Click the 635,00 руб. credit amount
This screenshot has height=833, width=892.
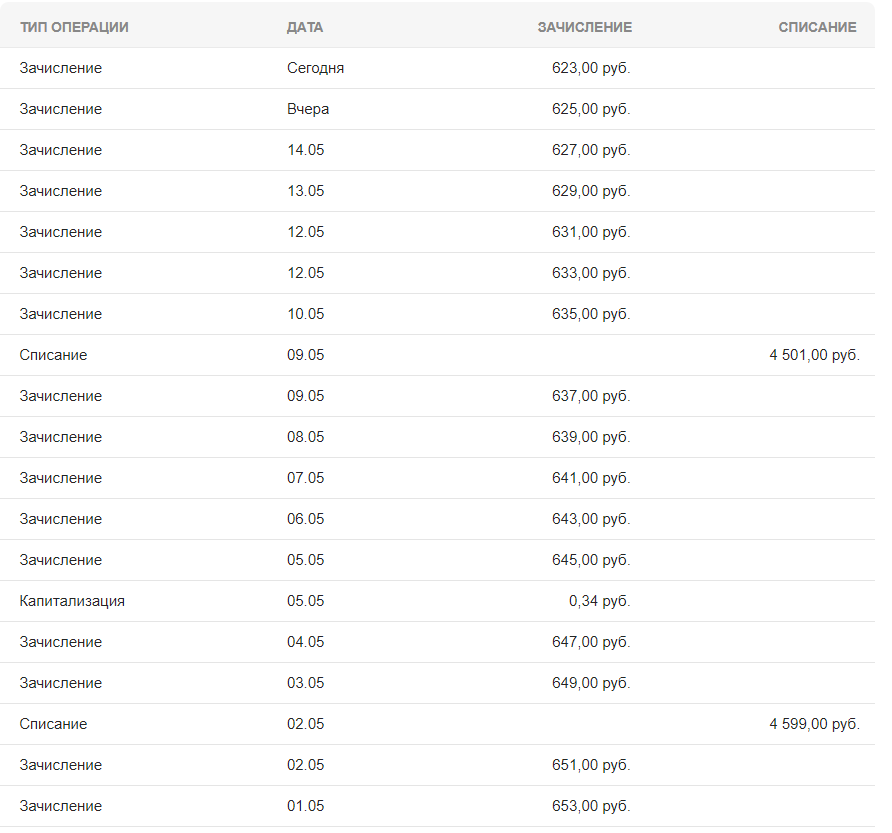[591, 314]
